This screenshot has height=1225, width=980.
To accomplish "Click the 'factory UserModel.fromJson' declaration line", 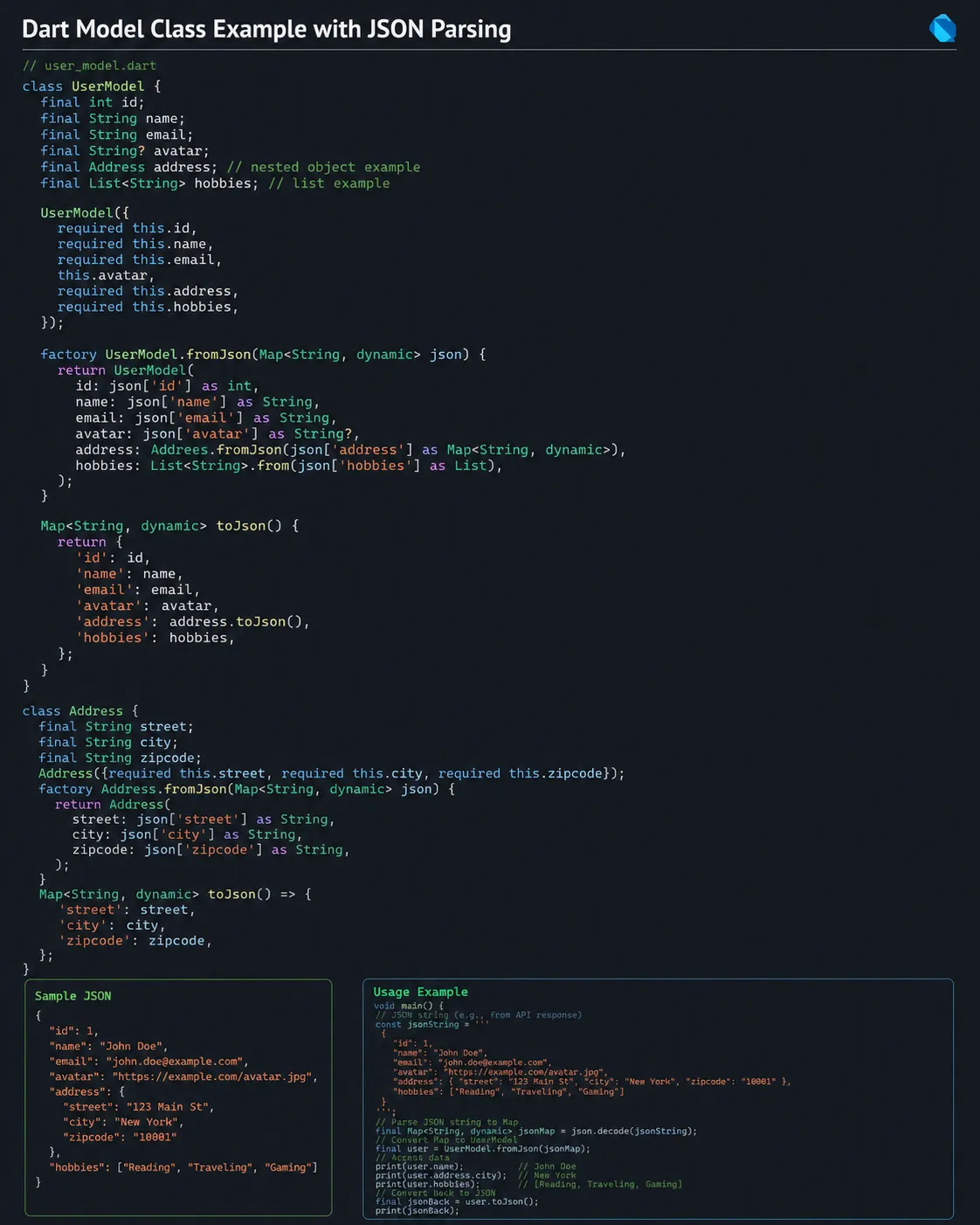I will point(263,355).
